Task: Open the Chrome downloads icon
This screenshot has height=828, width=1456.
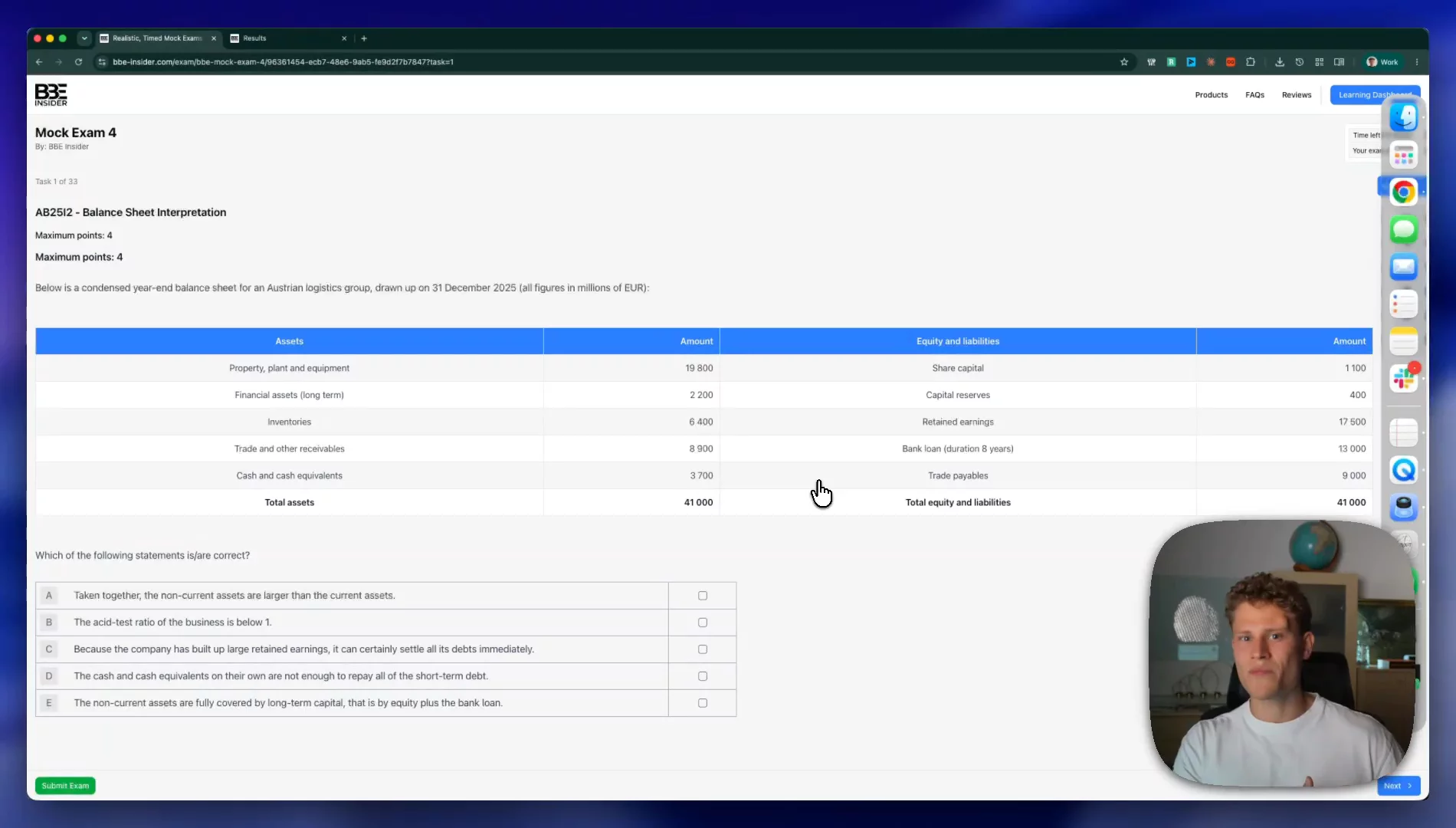Action: pos(1280,62)
